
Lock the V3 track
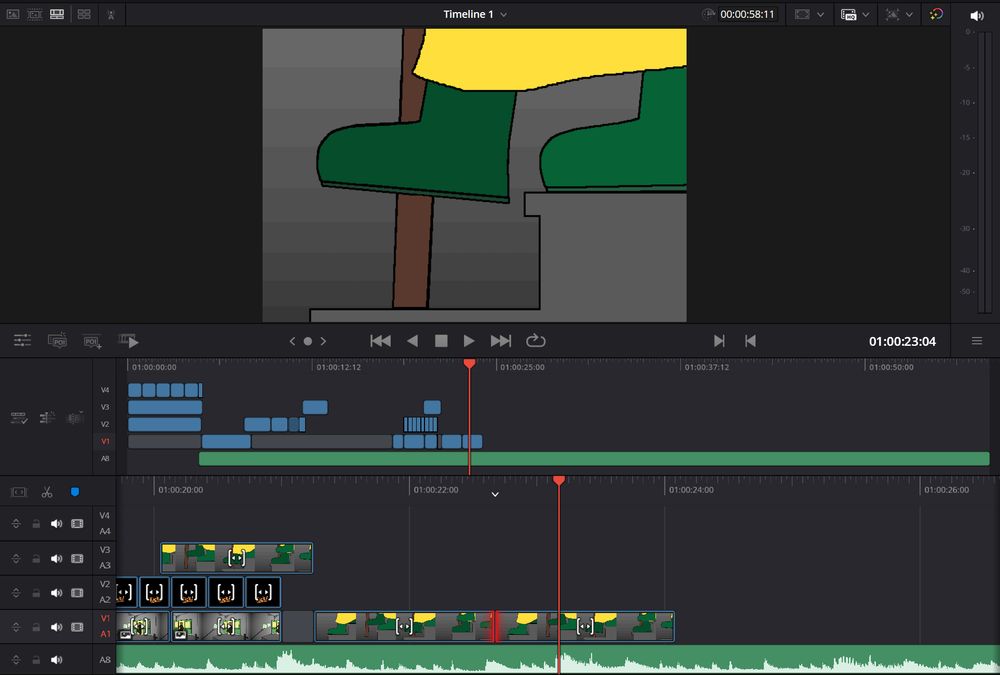(36, 558)
